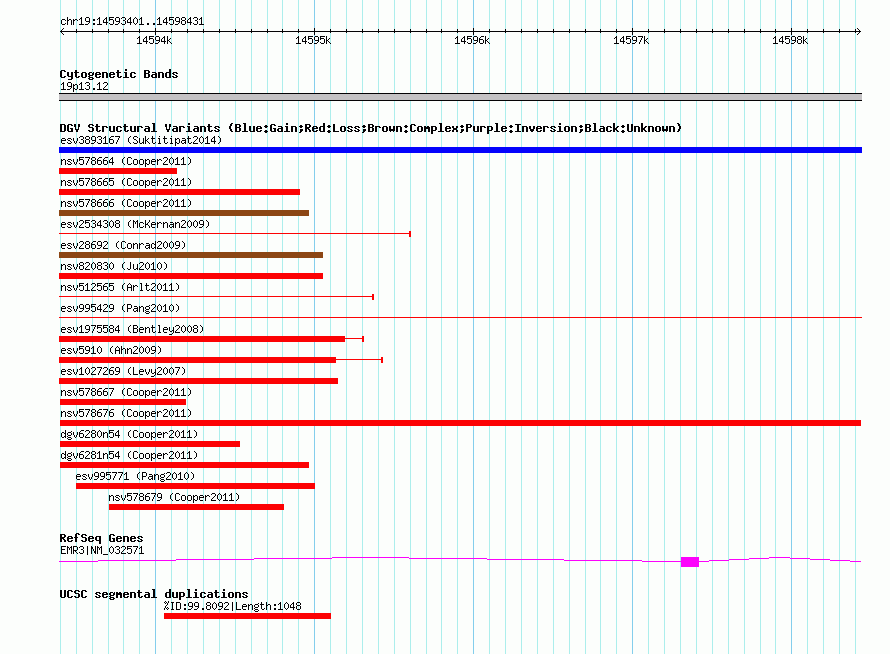The width and height of the screenshot is (890, 654).
Task: Click the nsv578664 (Cooper2011) label
Action: coord(126,161)
